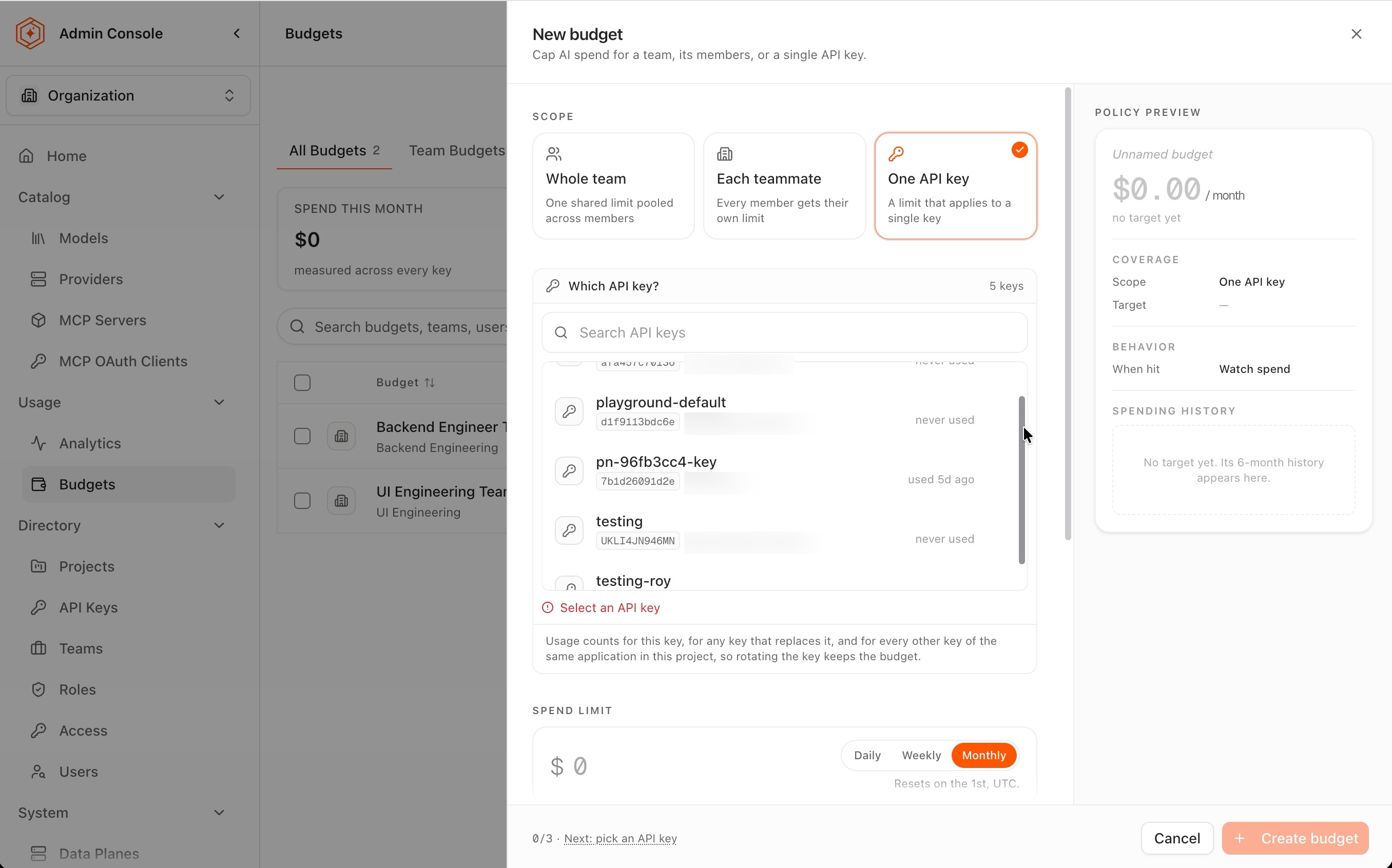Click the Analytics pulse icon
The width and height of the screenshot is (1392, 868).
point(38,443)
